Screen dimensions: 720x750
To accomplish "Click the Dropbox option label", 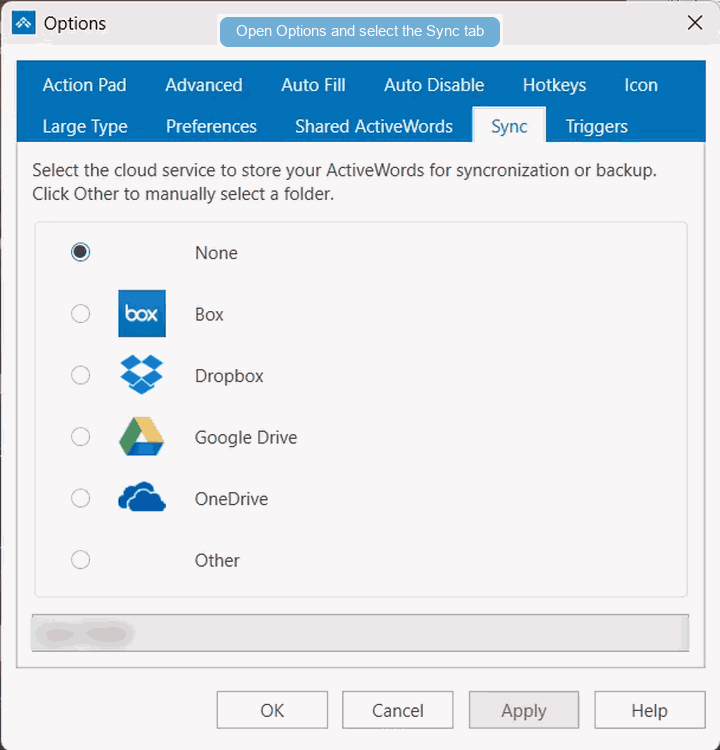I will click(x=229, y=375).
